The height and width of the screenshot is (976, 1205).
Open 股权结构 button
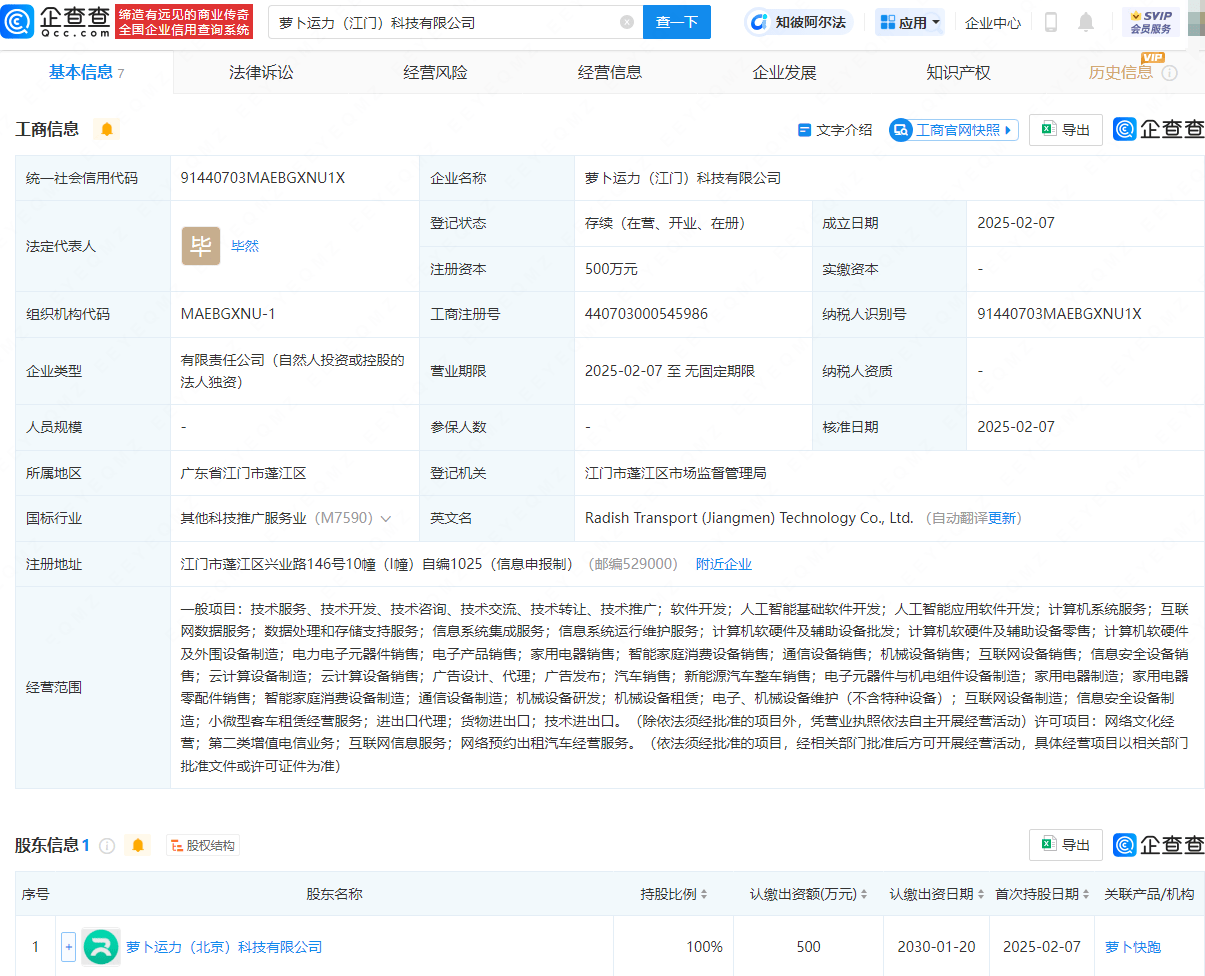(203, 846)
